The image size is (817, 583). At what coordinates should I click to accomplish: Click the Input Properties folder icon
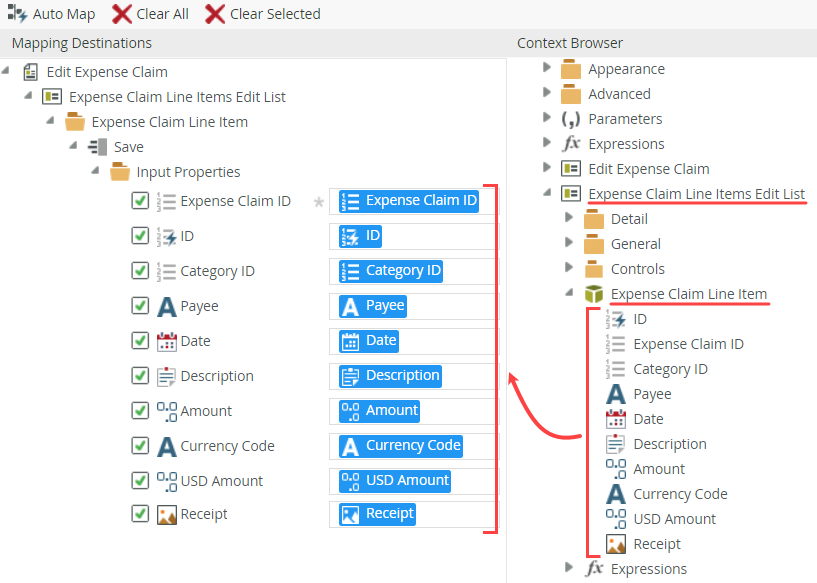[120, 171]
